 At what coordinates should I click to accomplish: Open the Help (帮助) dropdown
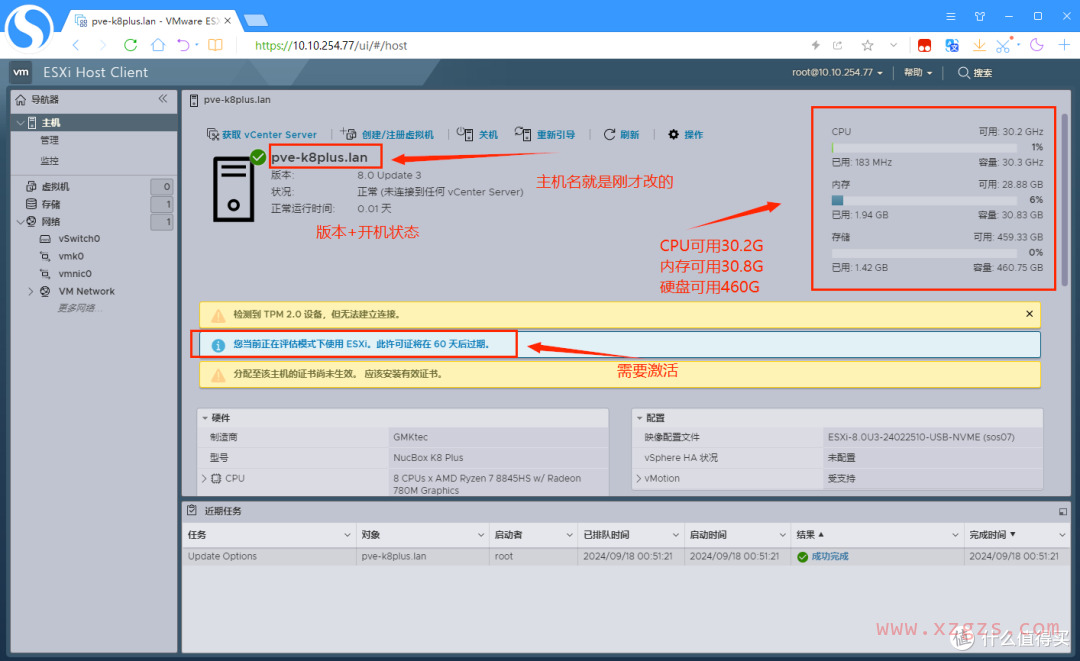coord(915,72)
